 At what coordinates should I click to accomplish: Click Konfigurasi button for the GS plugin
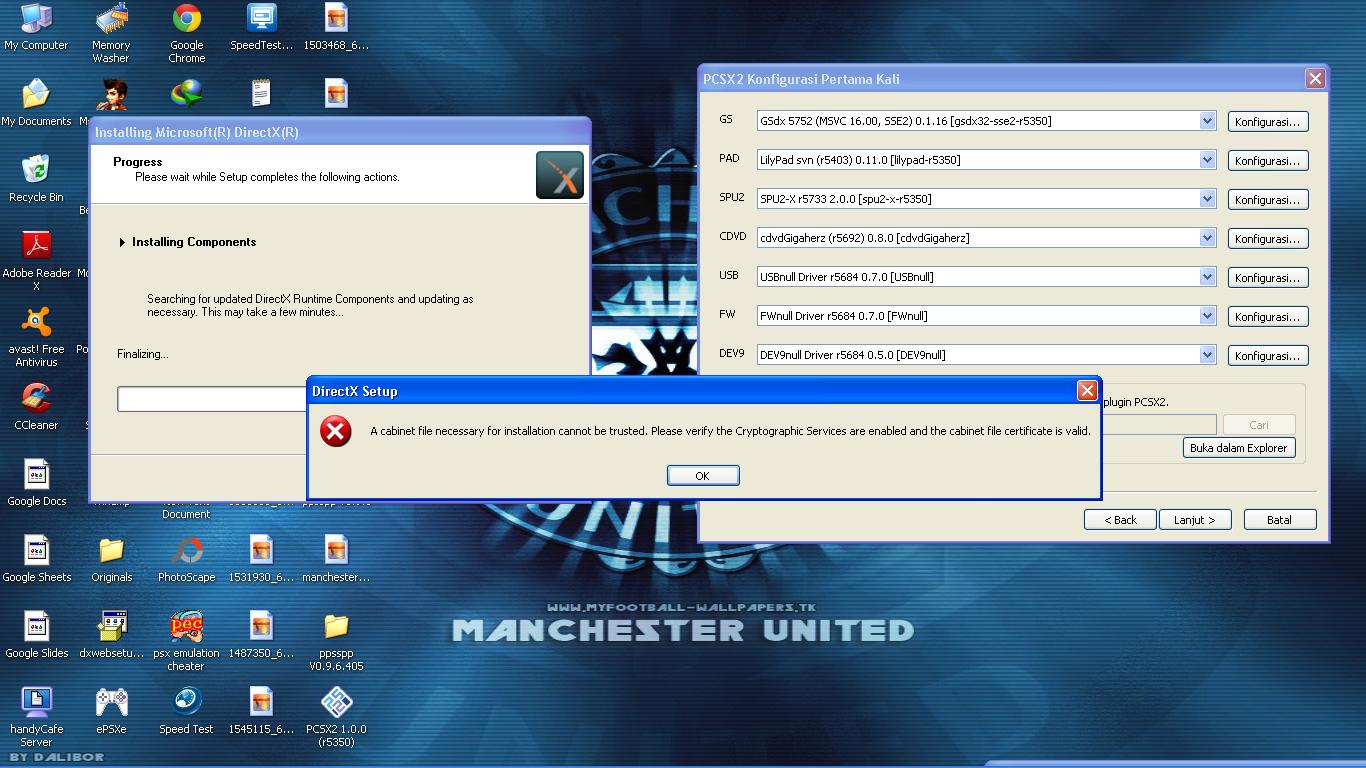(x=1267, y=122)
